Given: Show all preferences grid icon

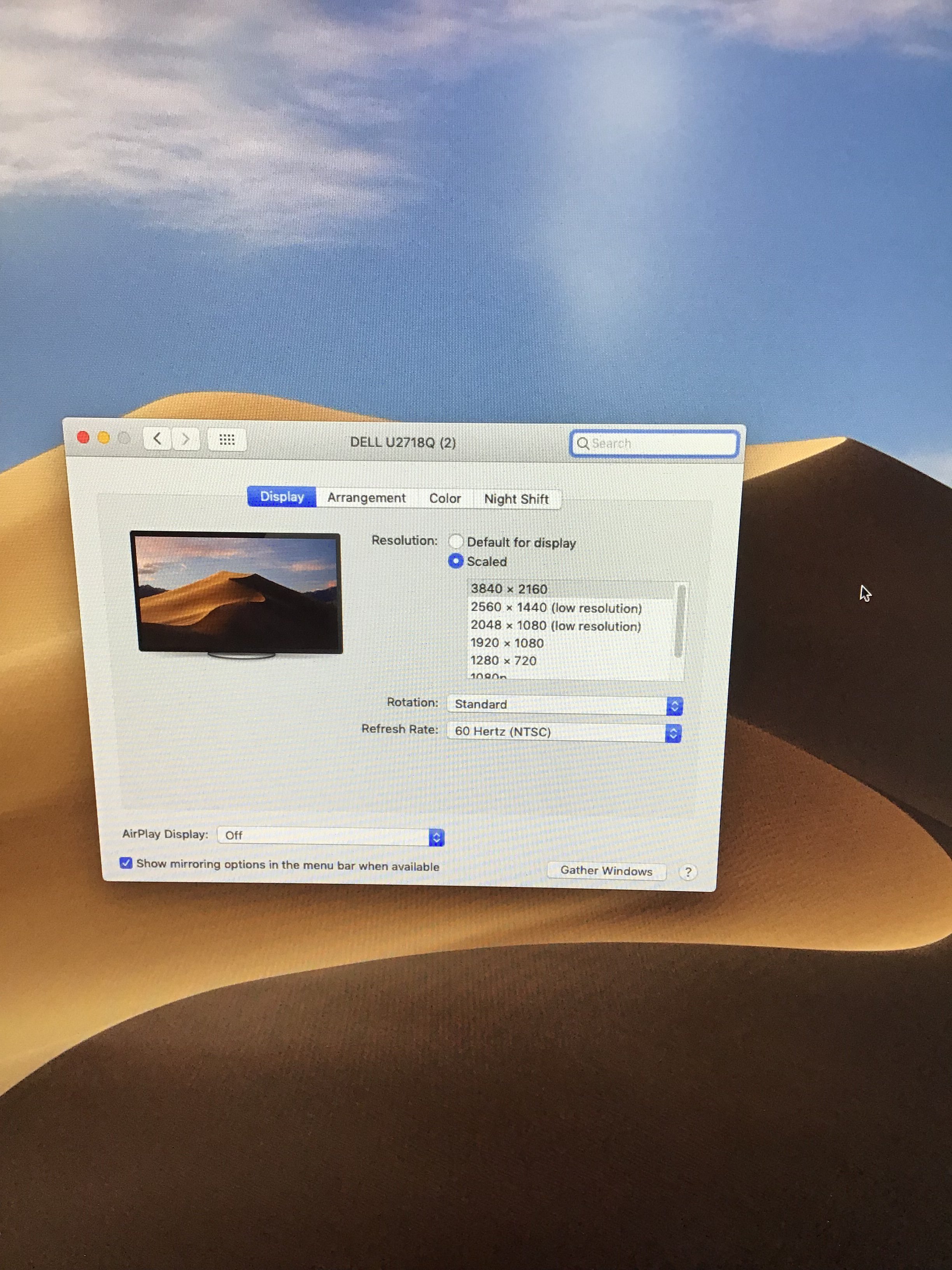Looking at the screenshot, I should click(x=227, y=440).
